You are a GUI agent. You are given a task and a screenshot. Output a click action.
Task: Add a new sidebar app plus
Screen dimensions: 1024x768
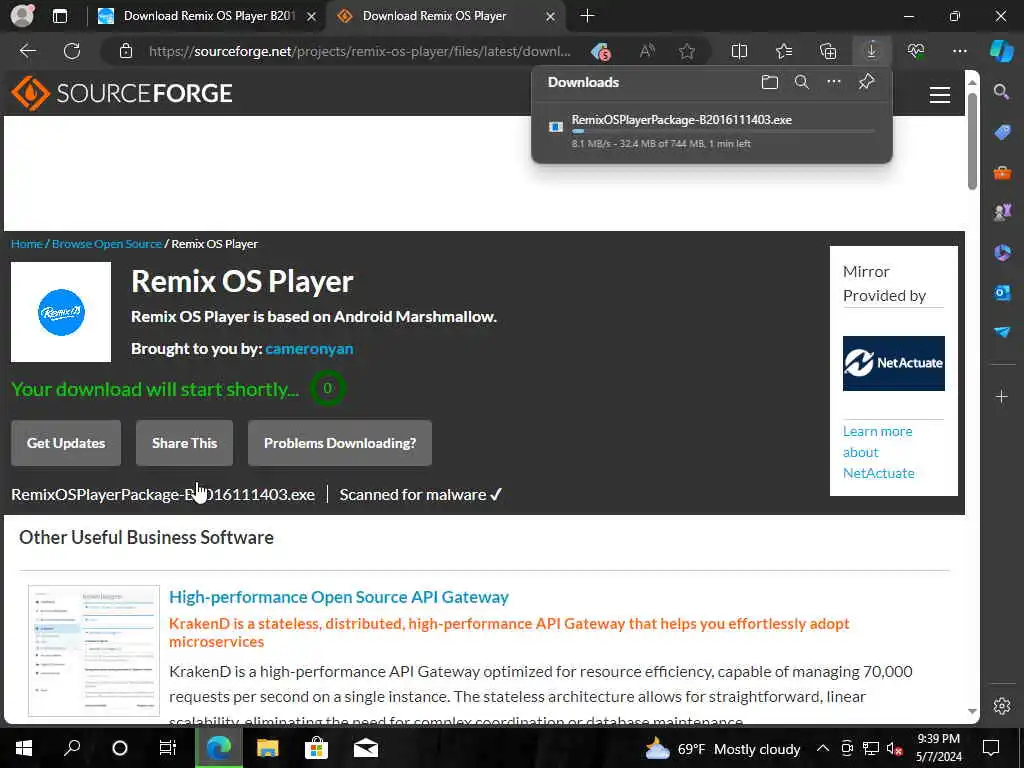click(x=1002, y=396)
